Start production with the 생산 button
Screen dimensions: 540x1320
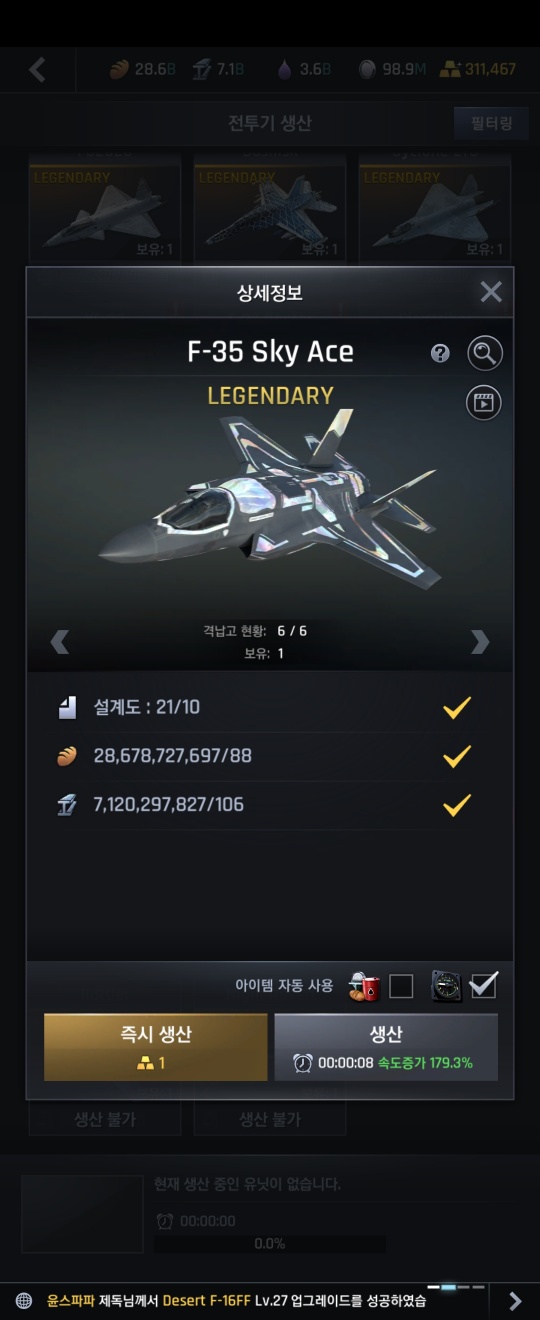pyautogui.click(x=386, y=1047)
